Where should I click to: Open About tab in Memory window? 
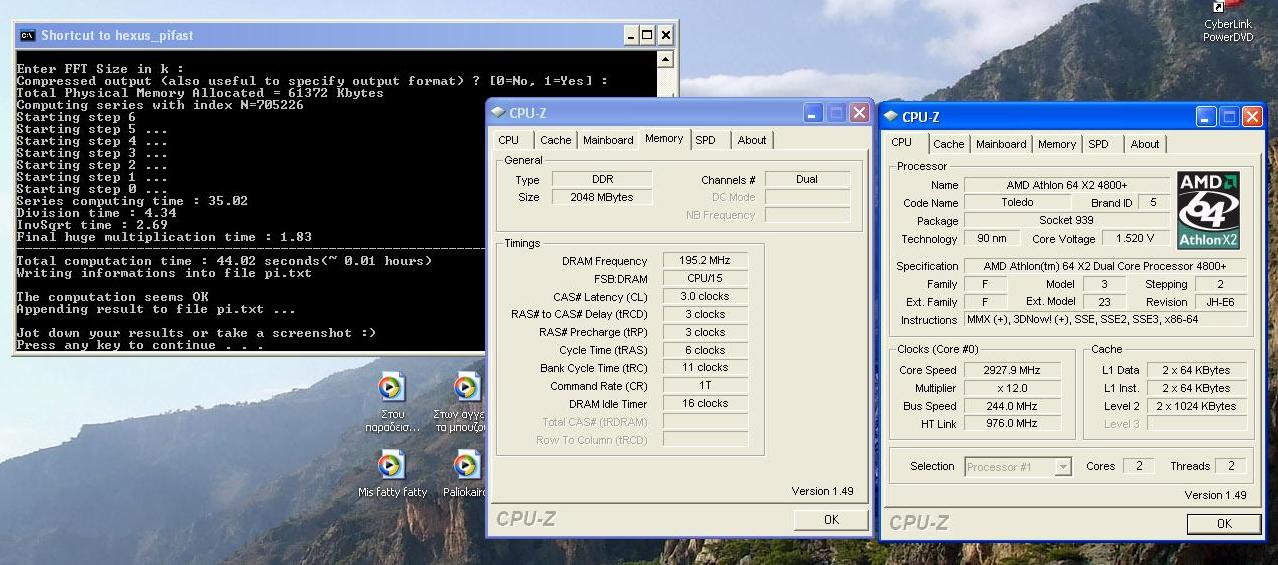click(752, 140)
